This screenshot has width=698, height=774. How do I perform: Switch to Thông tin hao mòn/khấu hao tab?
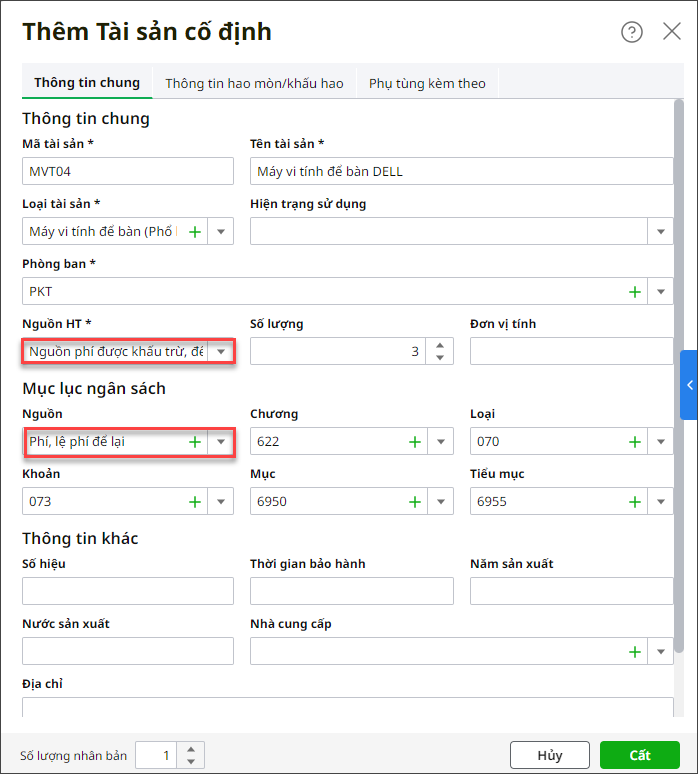(x=254, y=84)
